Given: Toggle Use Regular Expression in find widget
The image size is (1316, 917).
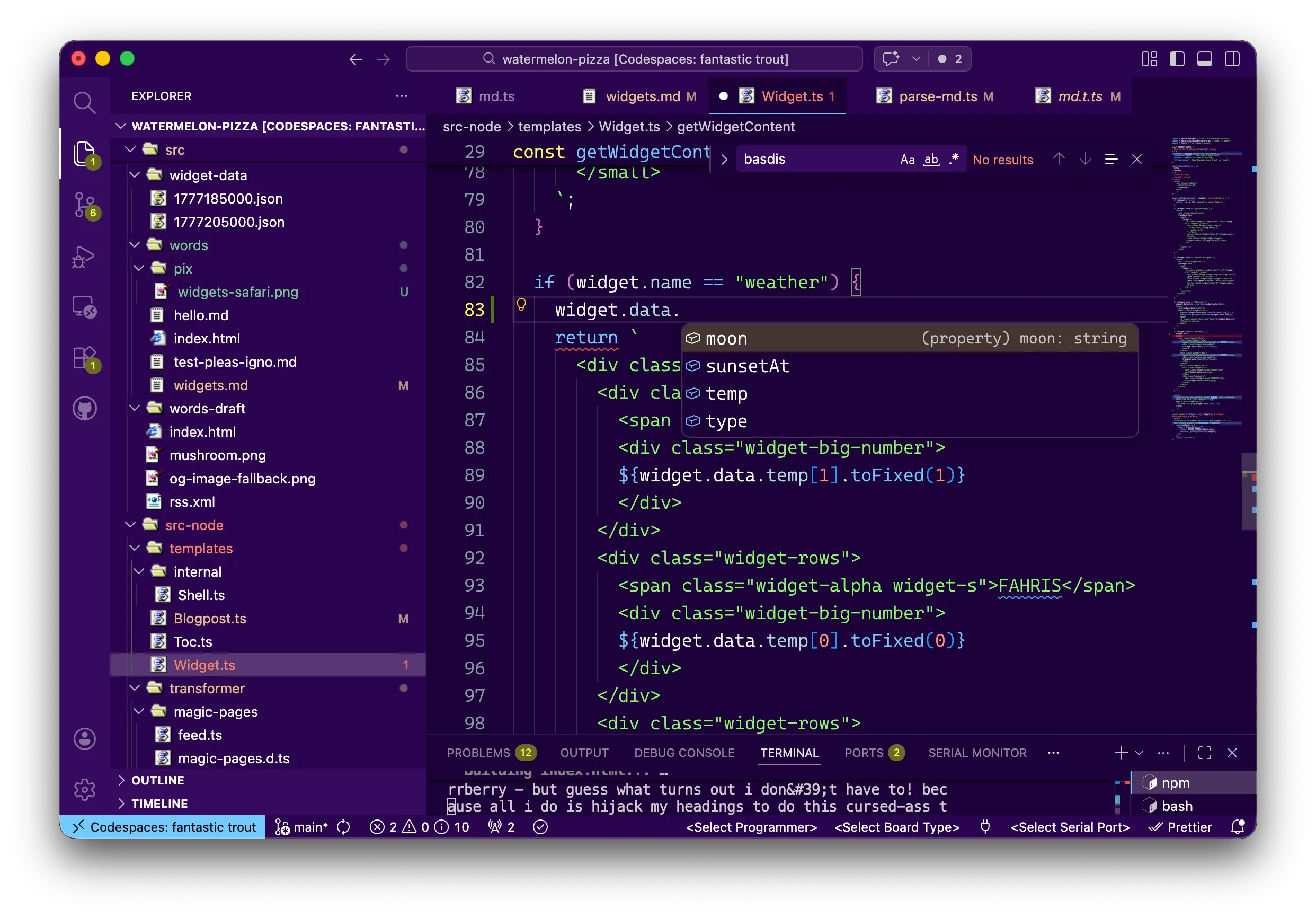Looking at the screenshot, I should point(954,160).
